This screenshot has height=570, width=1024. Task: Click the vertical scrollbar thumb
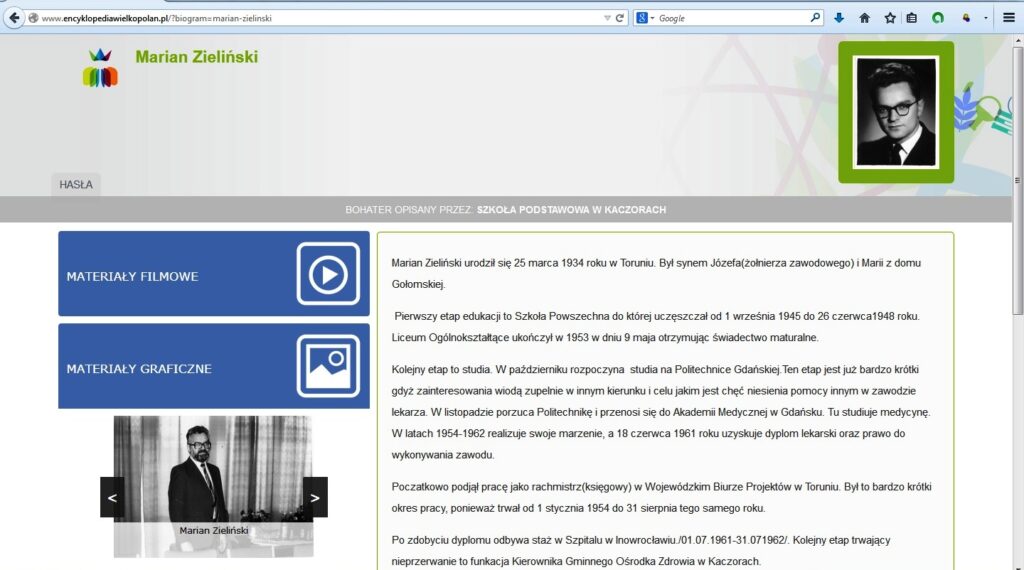[x=1017, y=180]
